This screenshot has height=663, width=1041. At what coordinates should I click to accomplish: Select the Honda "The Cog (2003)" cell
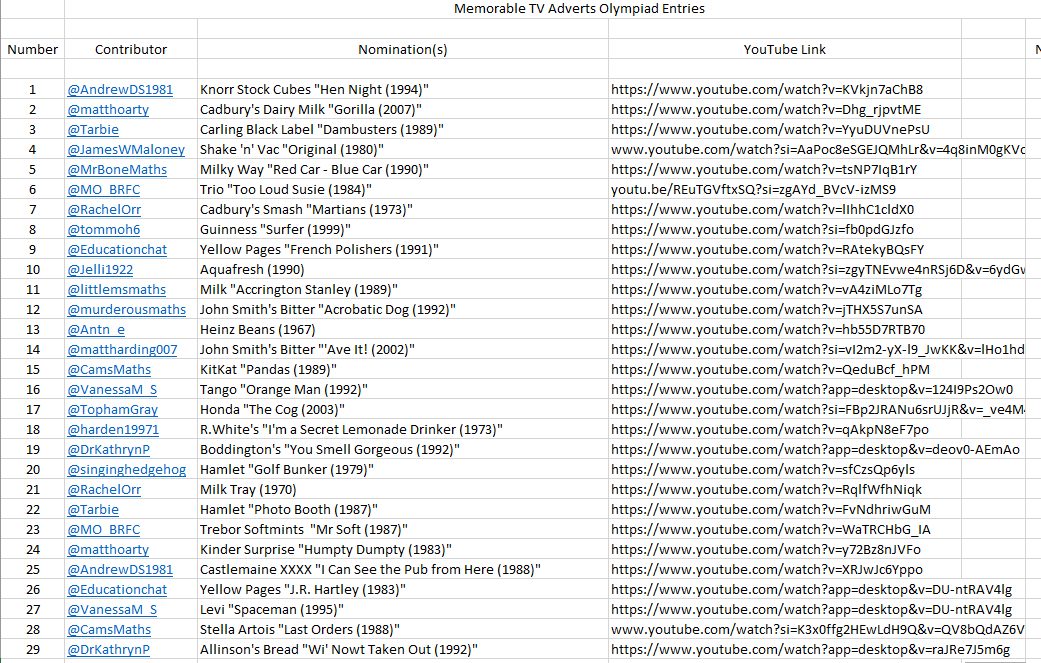click(403, 409)
